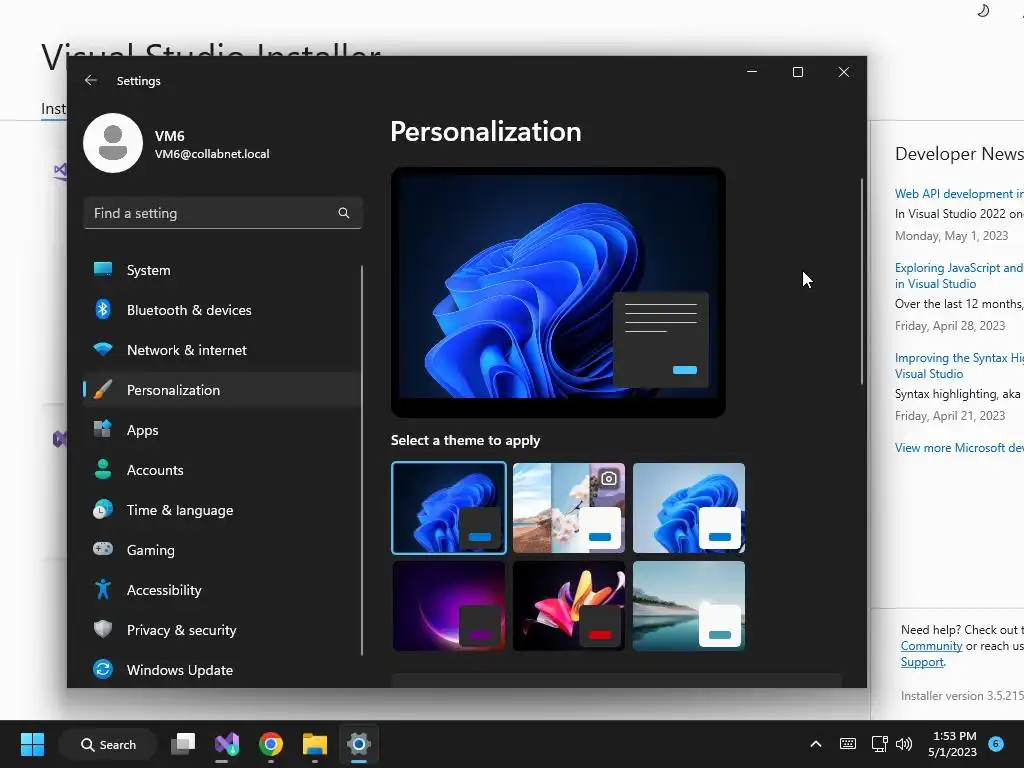
Task: Select the light blue bloom theme
Action: tap(689, 508)
